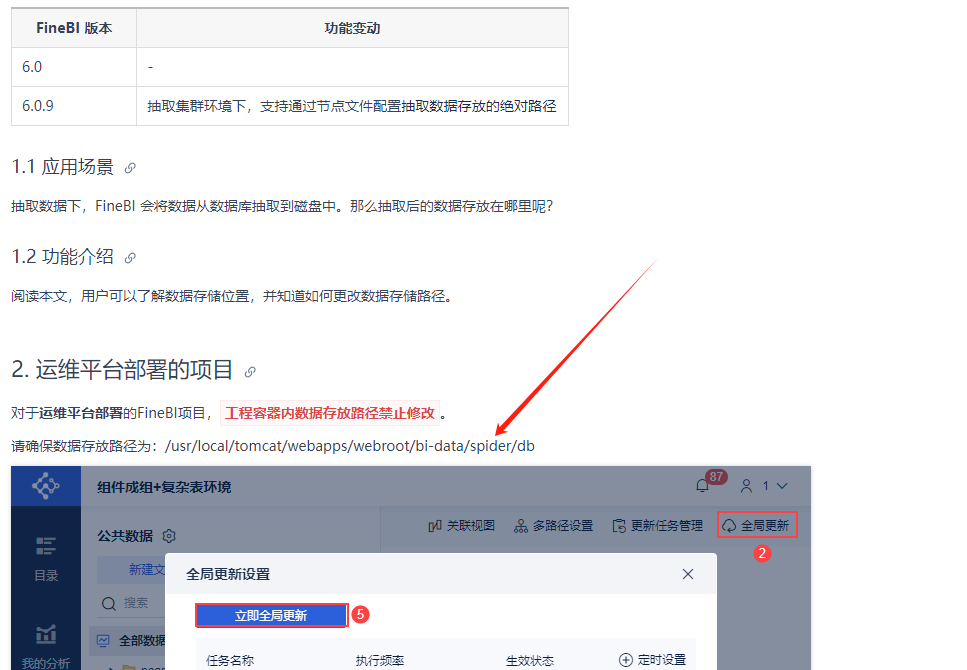Viewport: 967px width, 670px height.
Task: Click the 全局更新设置 dialog title
Action: pyautogui.click(x=228, y=574)
